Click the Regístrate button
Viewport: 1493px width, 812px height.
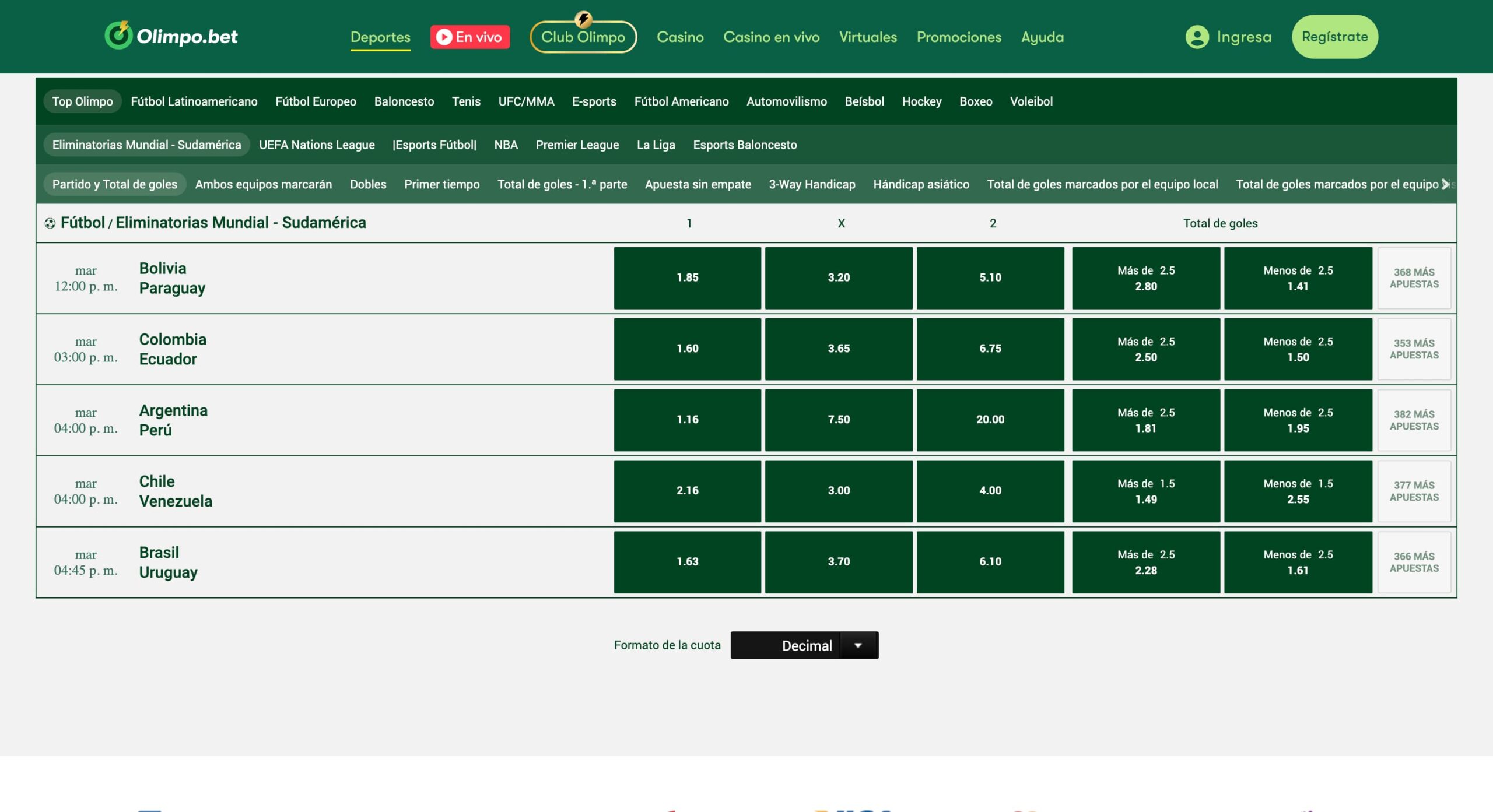pos(1335,36)
